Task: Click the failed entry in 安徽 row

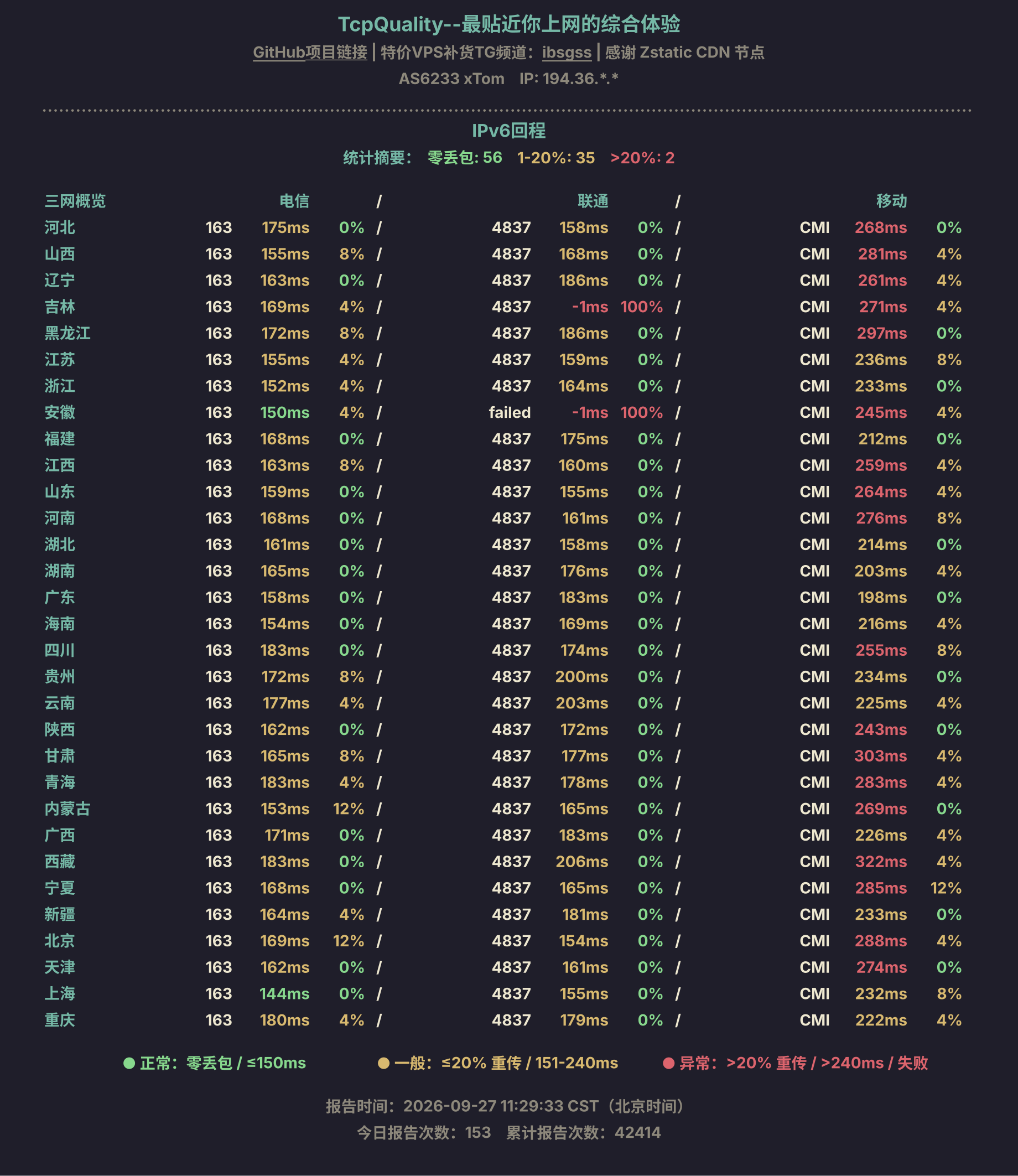Action: point(510,412)
